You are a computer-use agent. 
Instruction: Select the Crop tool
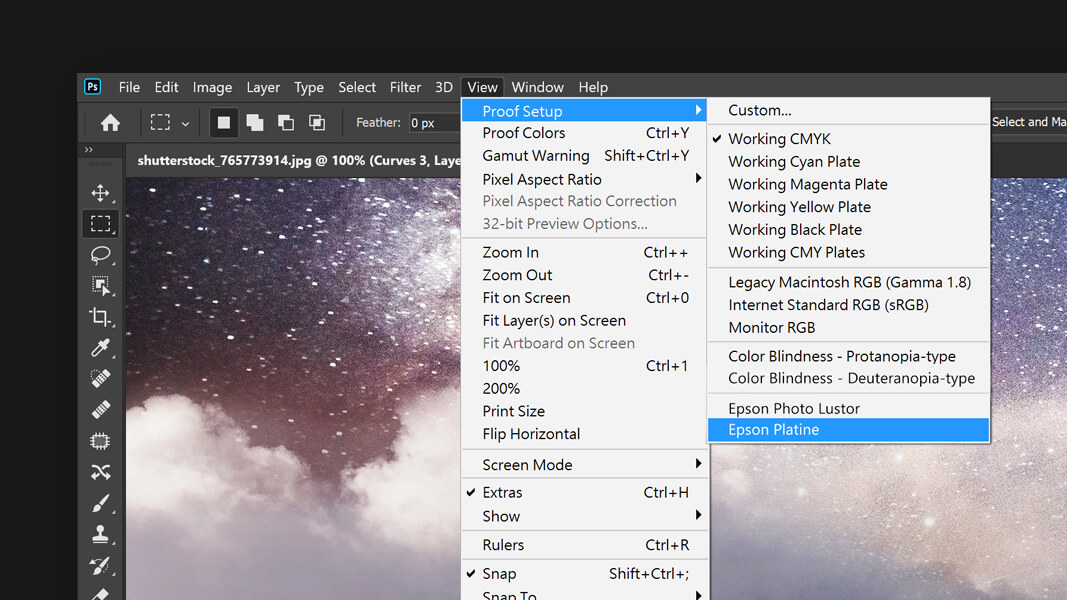(x=100, y=317)
